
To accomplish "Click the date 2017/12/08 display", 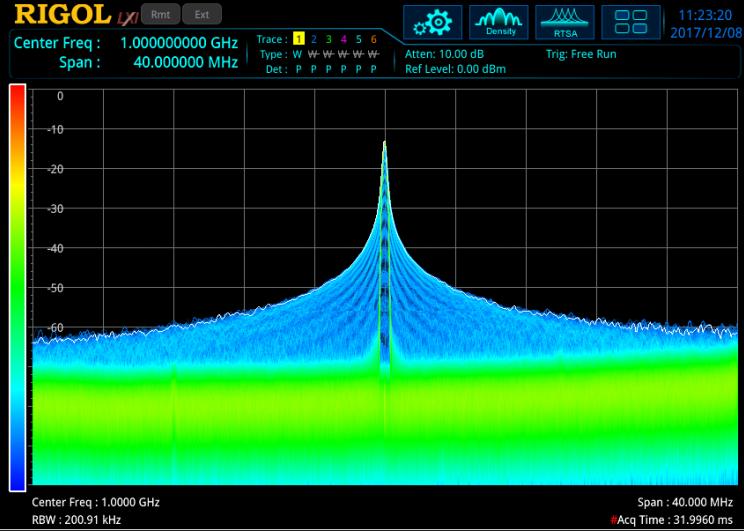I will tap(706, 33).
